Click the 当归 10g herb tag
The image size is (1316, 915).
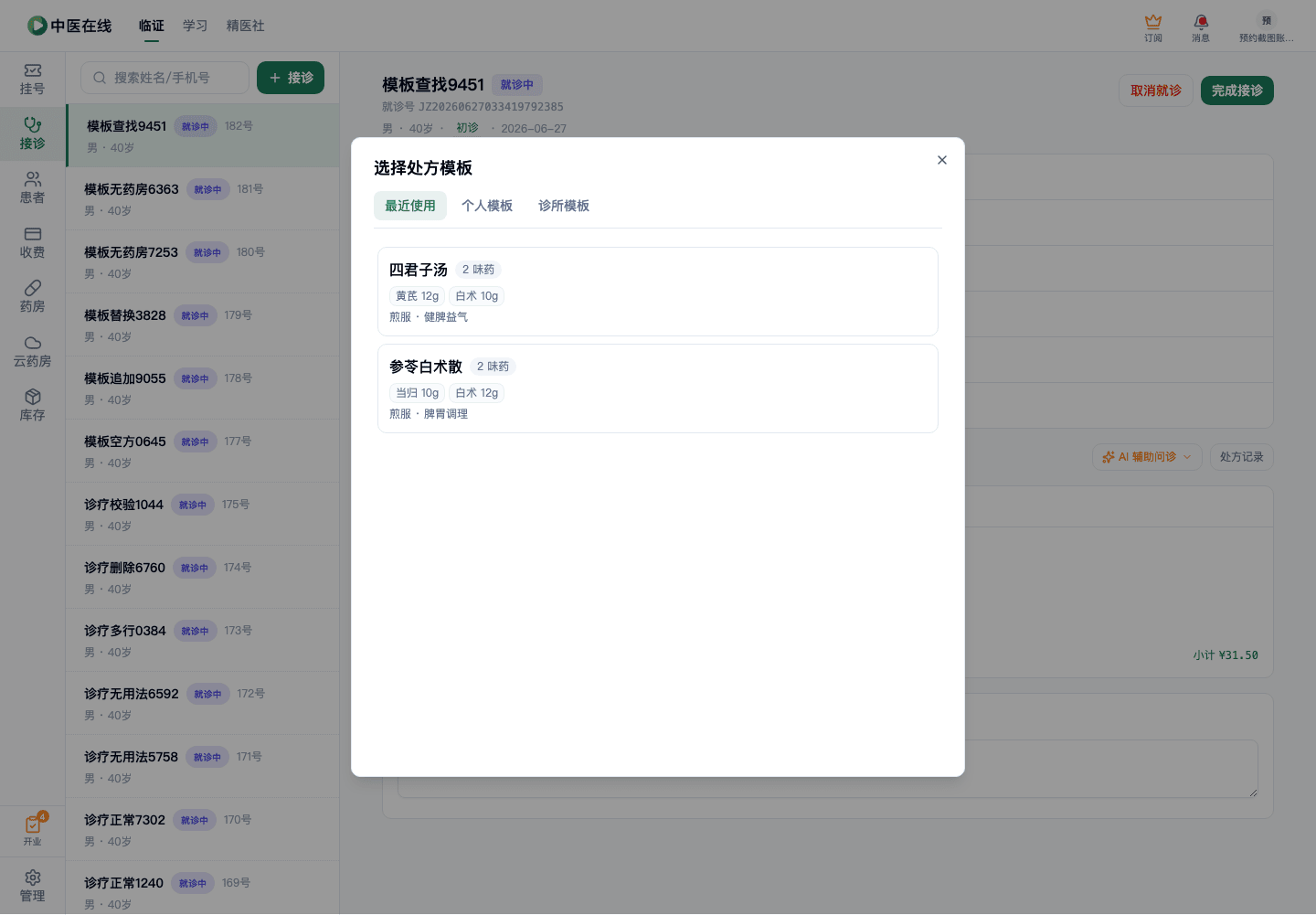tap(418, 393)
